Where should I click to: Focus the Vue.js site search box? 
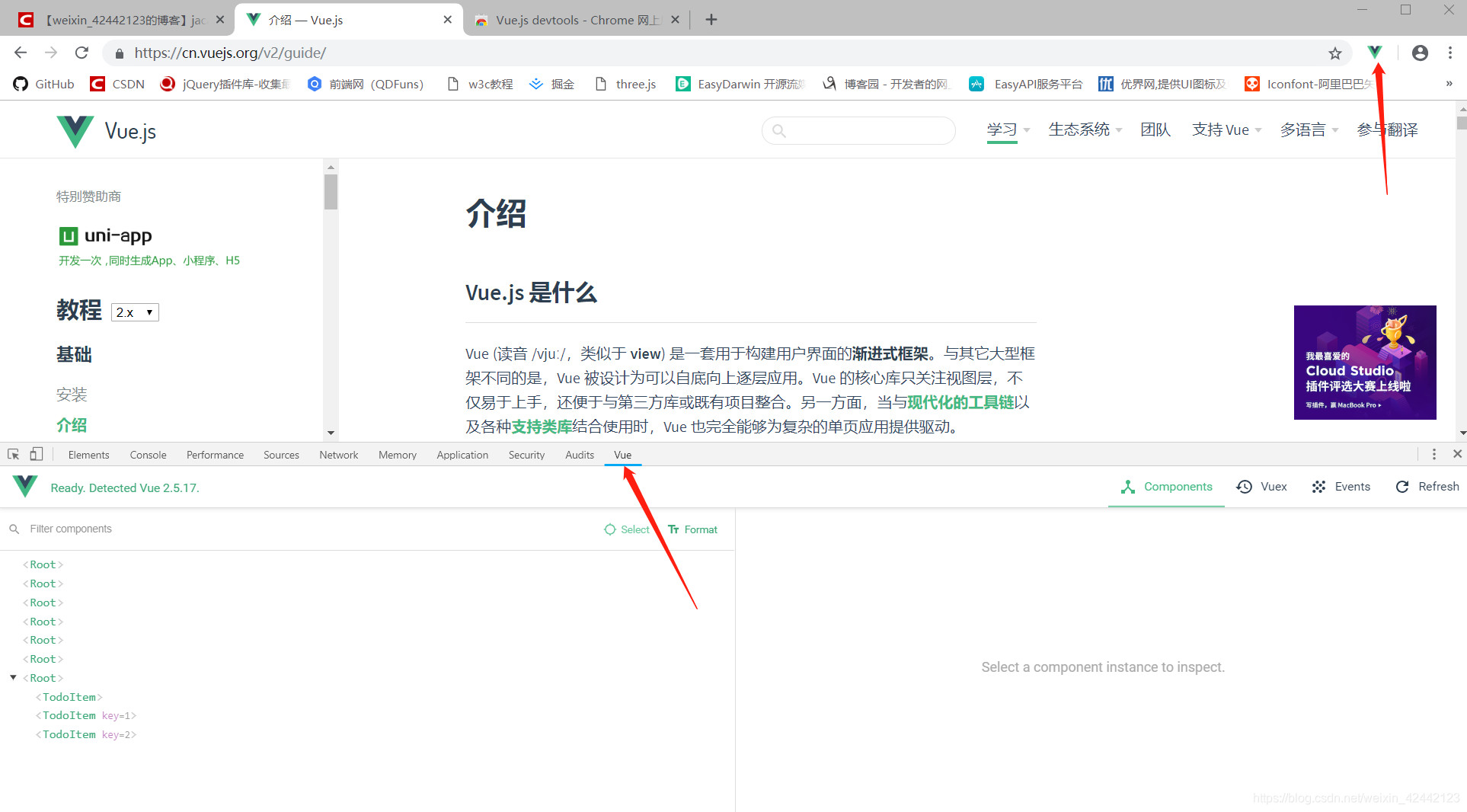point(858,130)
